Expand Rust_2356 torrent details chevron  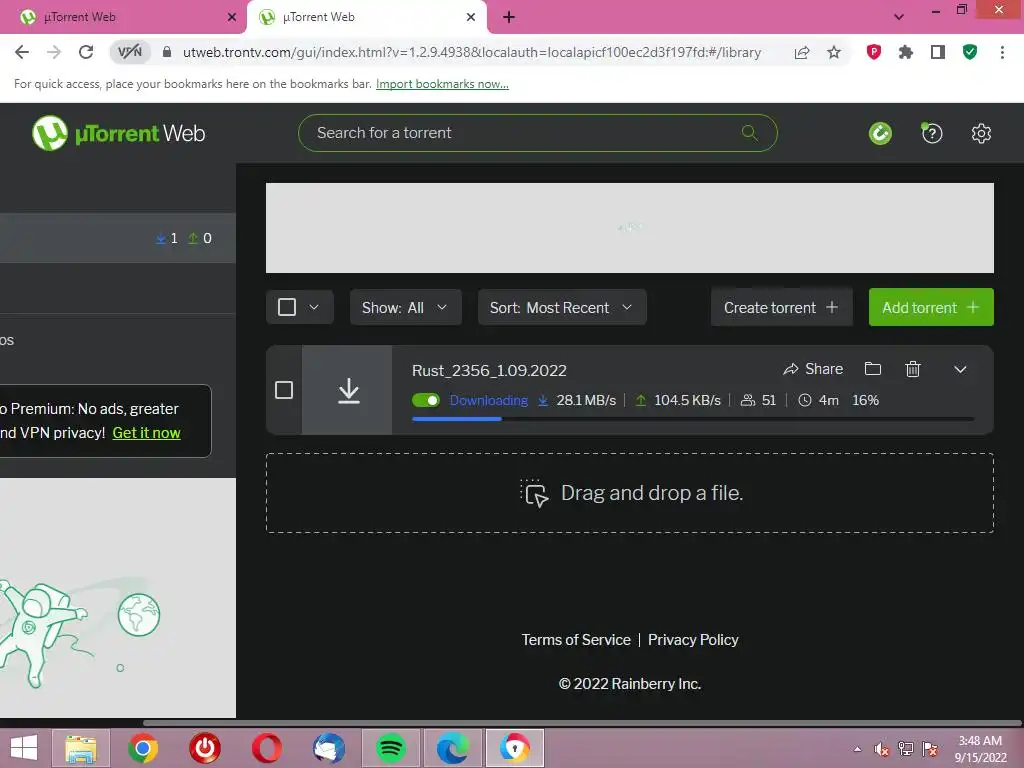tap(959, 369)
